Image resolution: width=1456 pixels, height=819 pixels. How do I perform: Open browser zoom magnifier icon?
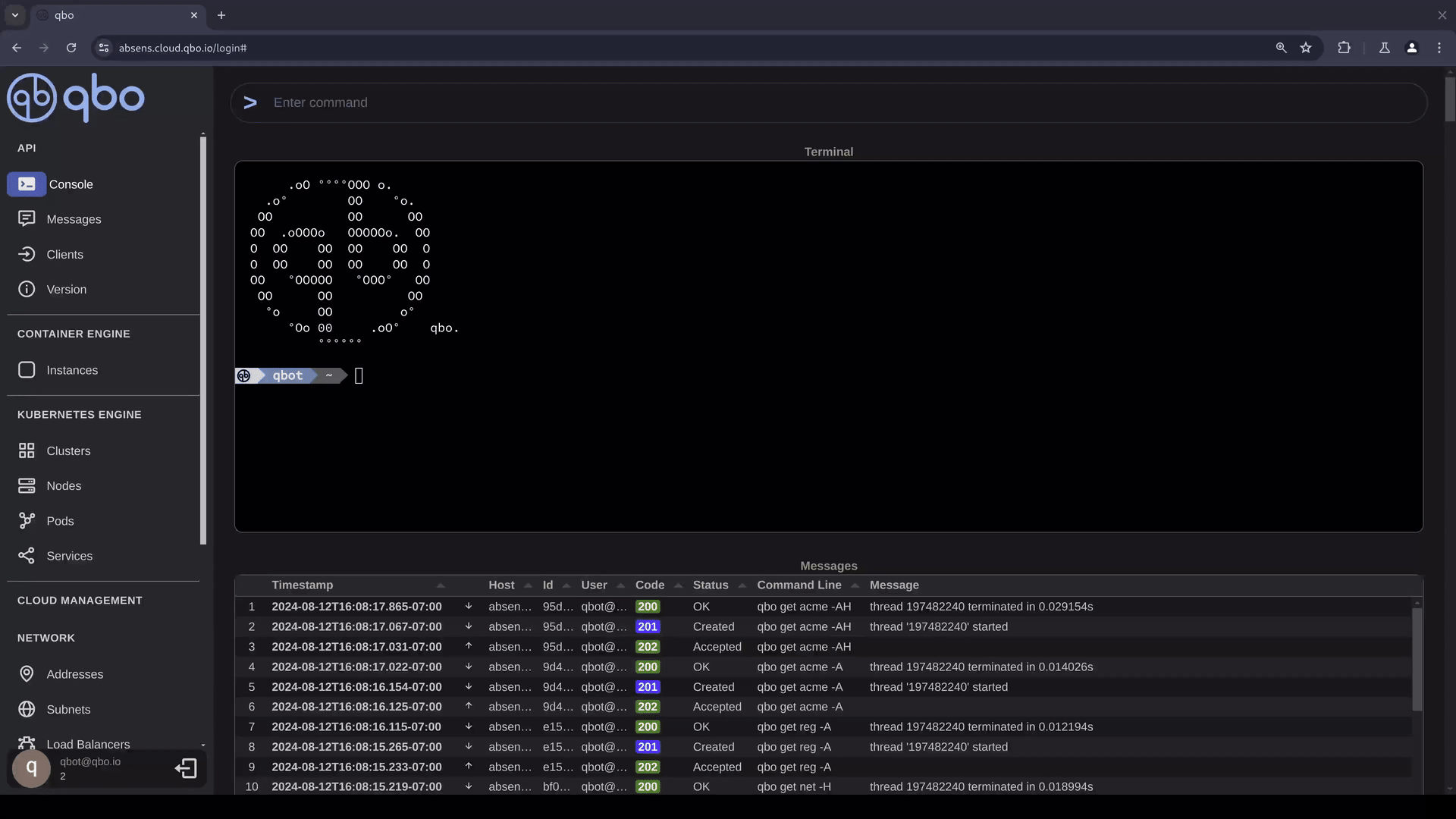1281,48
